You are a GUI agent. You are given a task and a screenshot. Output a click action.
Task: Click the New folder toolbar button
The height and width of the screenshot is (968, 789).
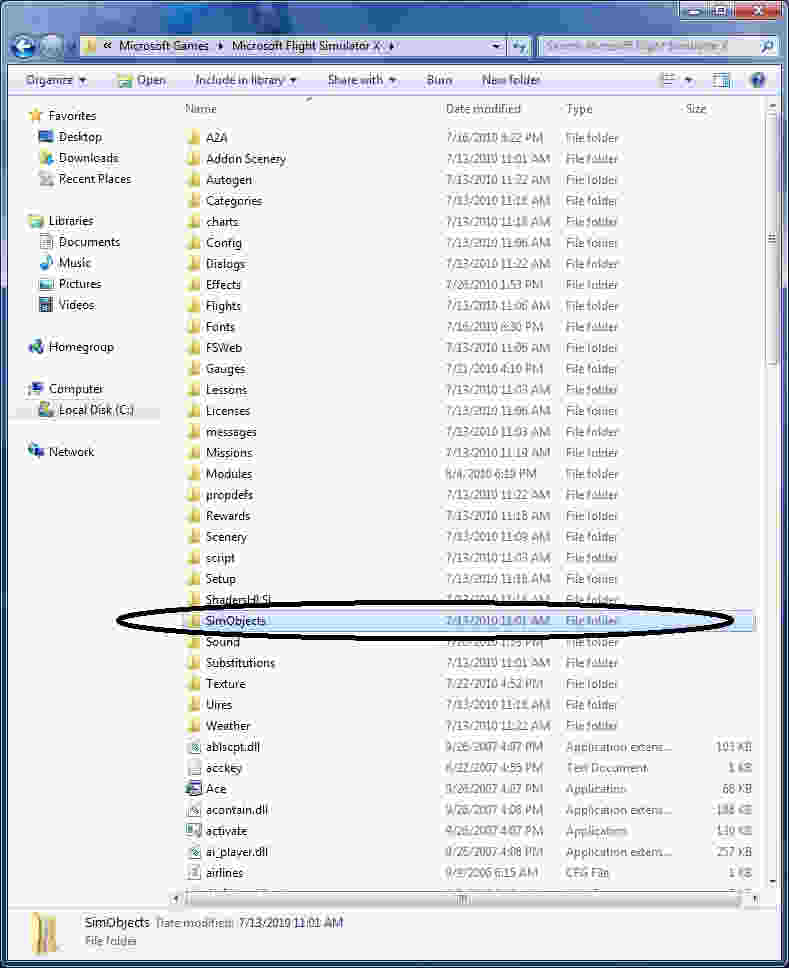pyautogui.click(x=511, y=80)
